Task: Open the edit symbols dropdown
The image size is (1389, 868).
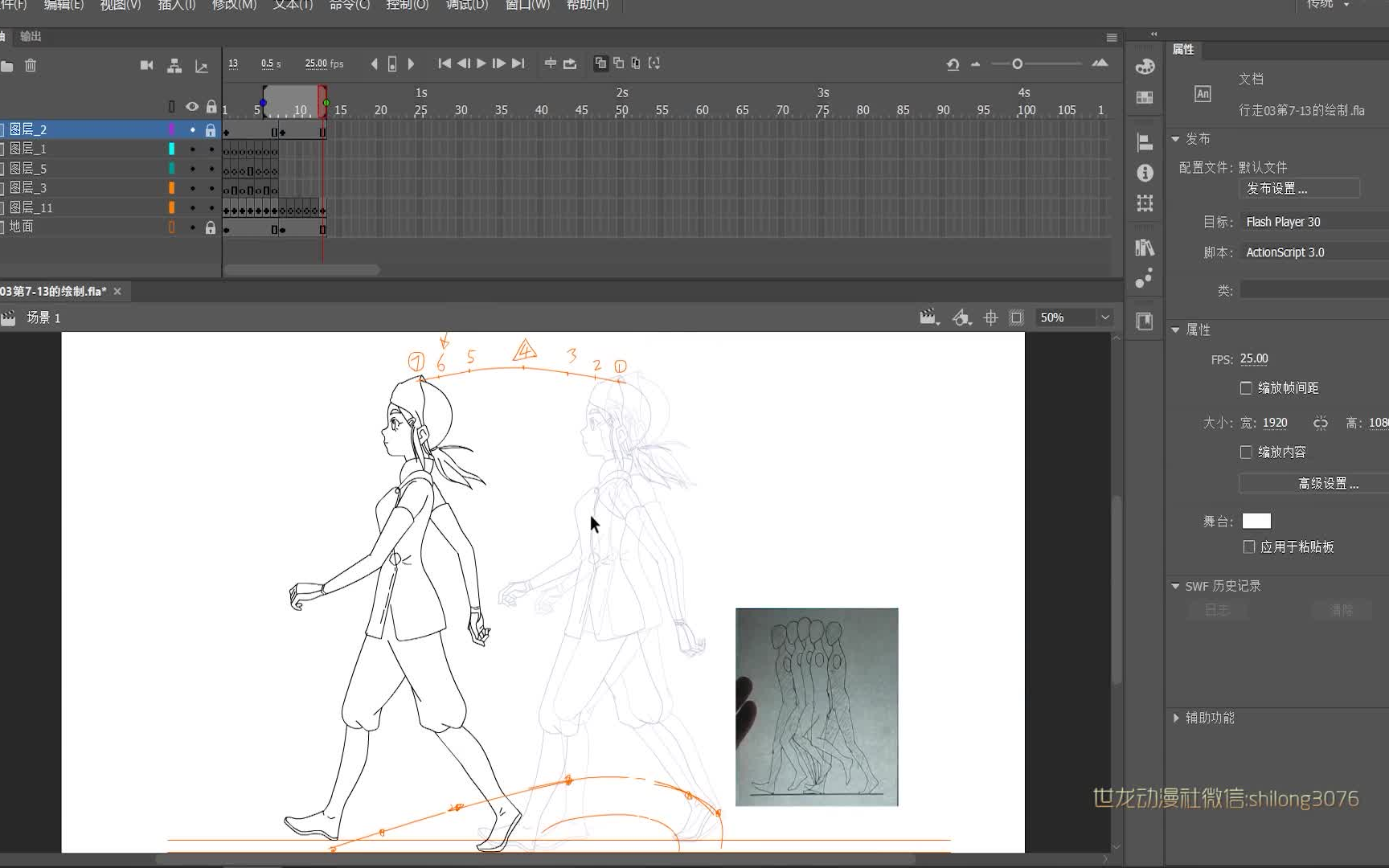Action: coord(961,318)
